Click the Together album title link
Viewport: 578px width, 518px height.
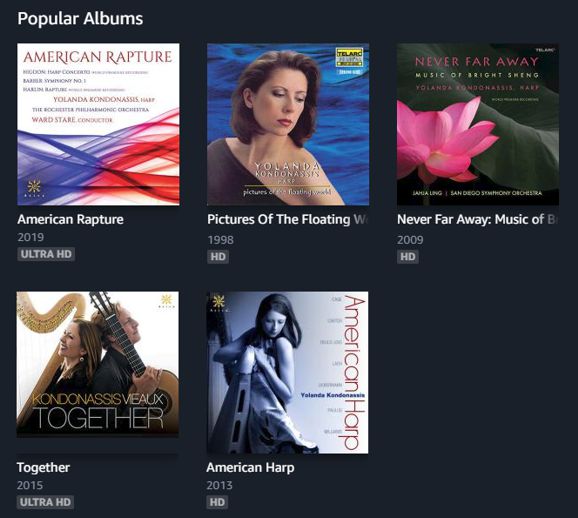43,467
